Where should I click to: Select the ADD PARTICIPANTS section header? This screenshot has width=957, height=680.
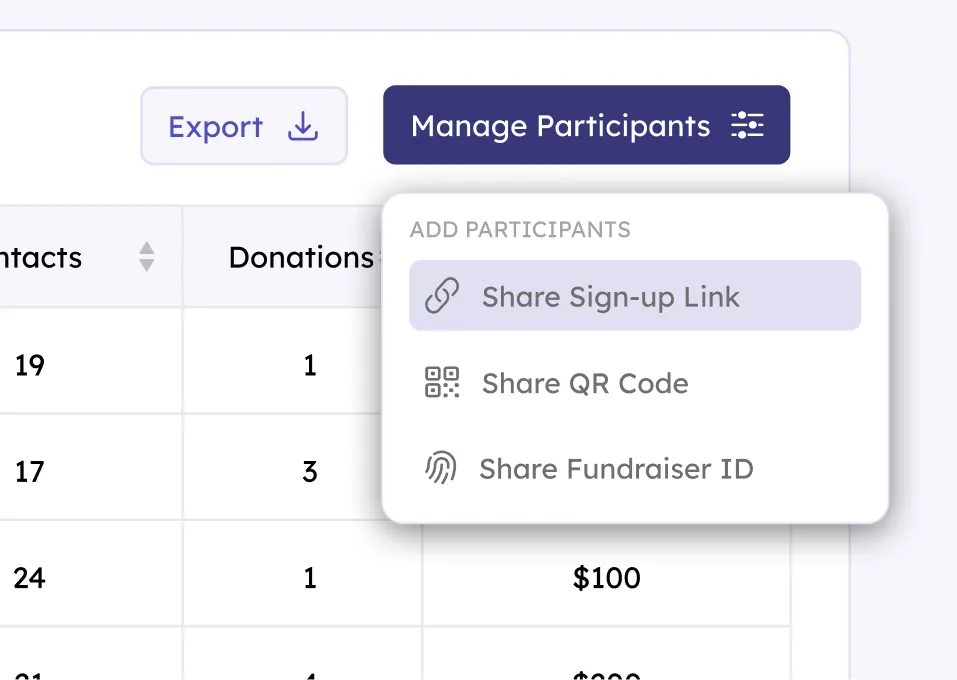click(x=520, y=230)
